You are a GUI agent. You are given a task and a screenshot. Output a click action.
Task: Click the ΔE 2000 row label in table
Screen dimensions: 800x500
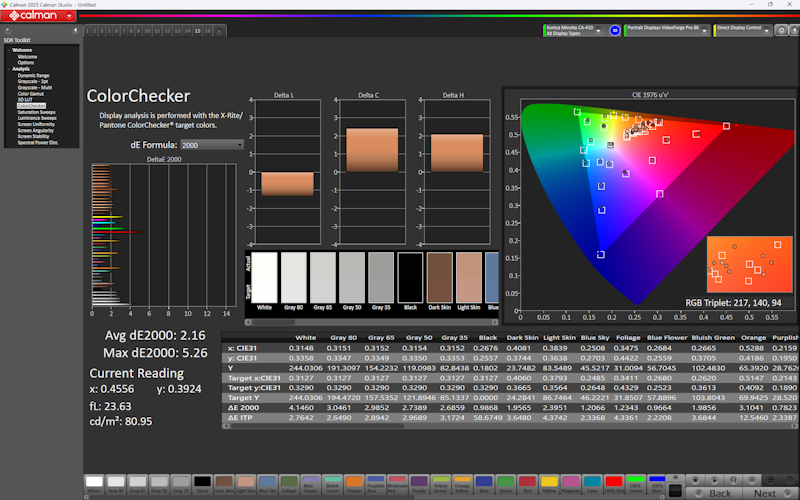coord(244,408)
